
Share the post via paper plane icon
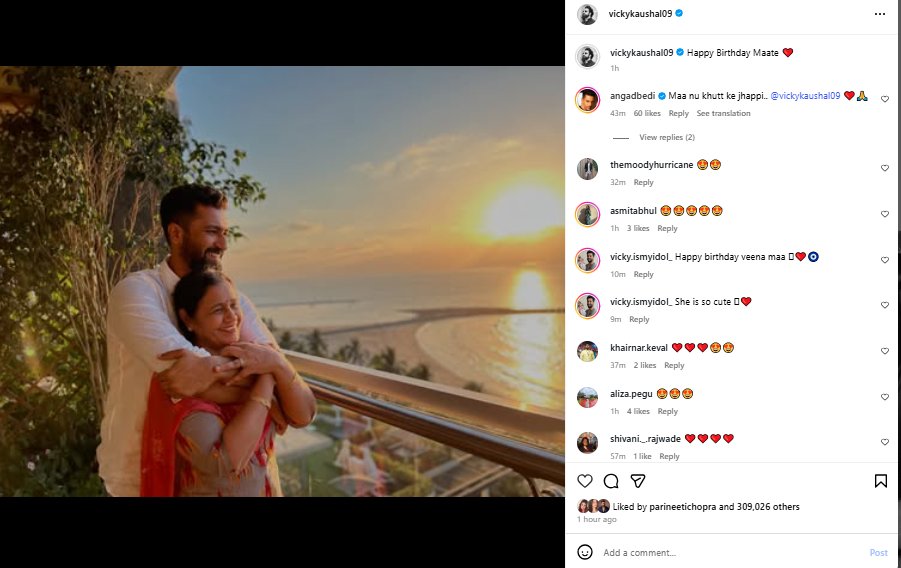pos(637,481)
